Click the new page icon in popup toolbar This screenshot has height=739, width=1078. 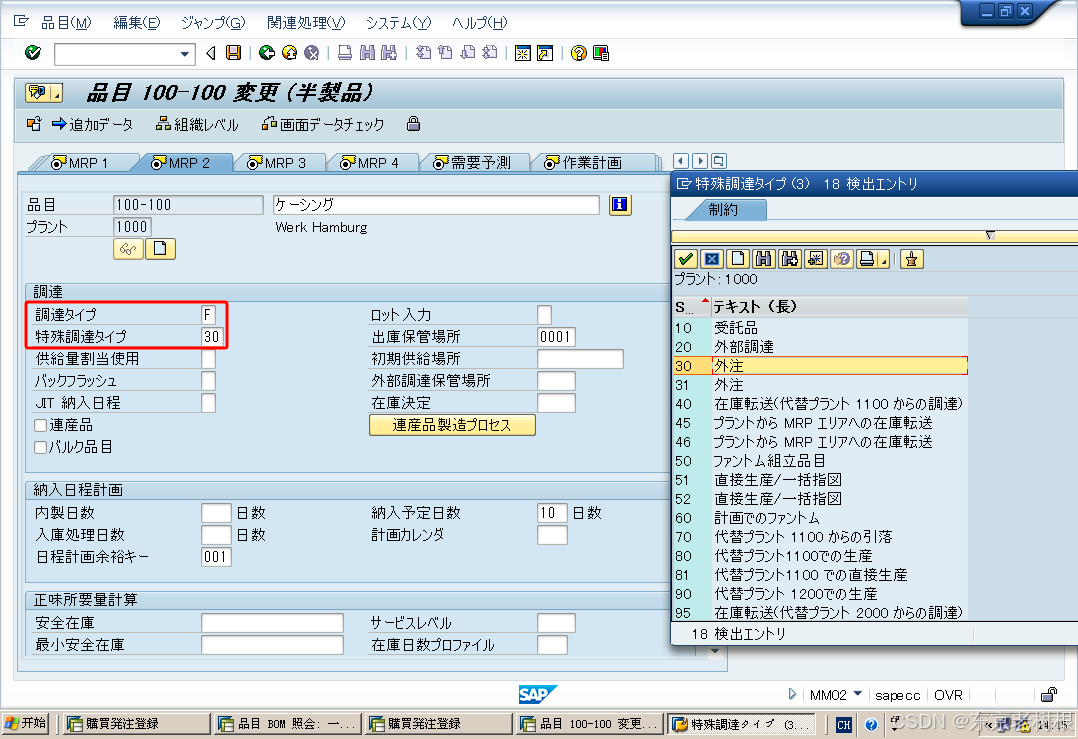pos(738,259)
